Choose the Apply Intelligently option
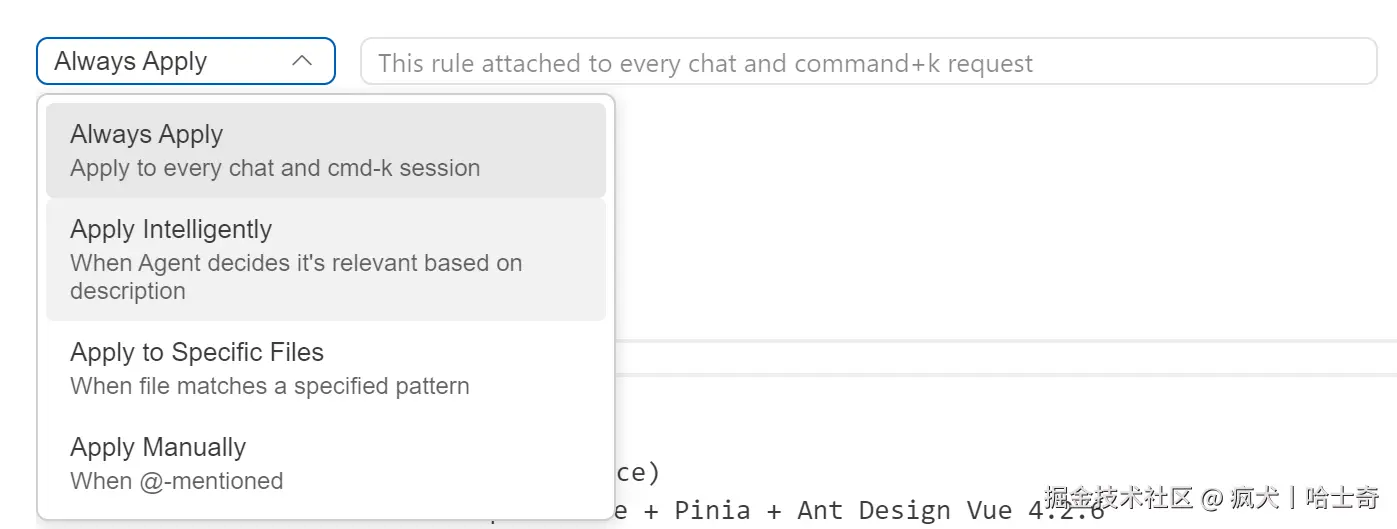1397x529 pixels. [171, 230]
